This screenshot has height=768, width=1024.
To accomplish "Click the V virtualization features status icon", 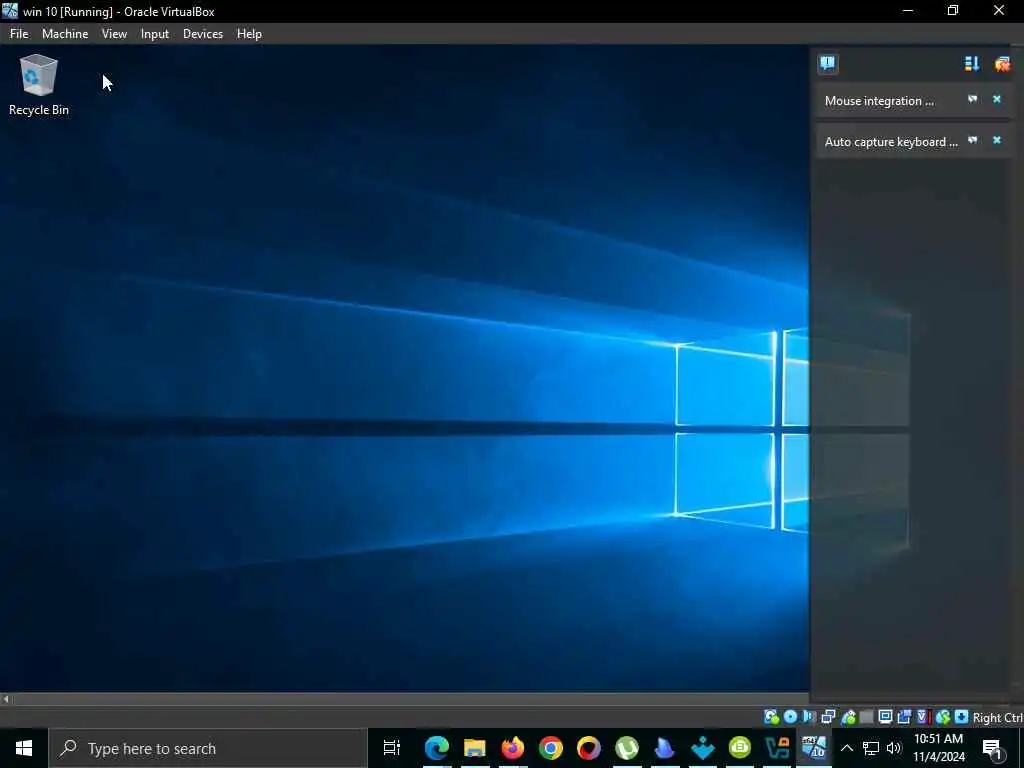I will [922, 717].
